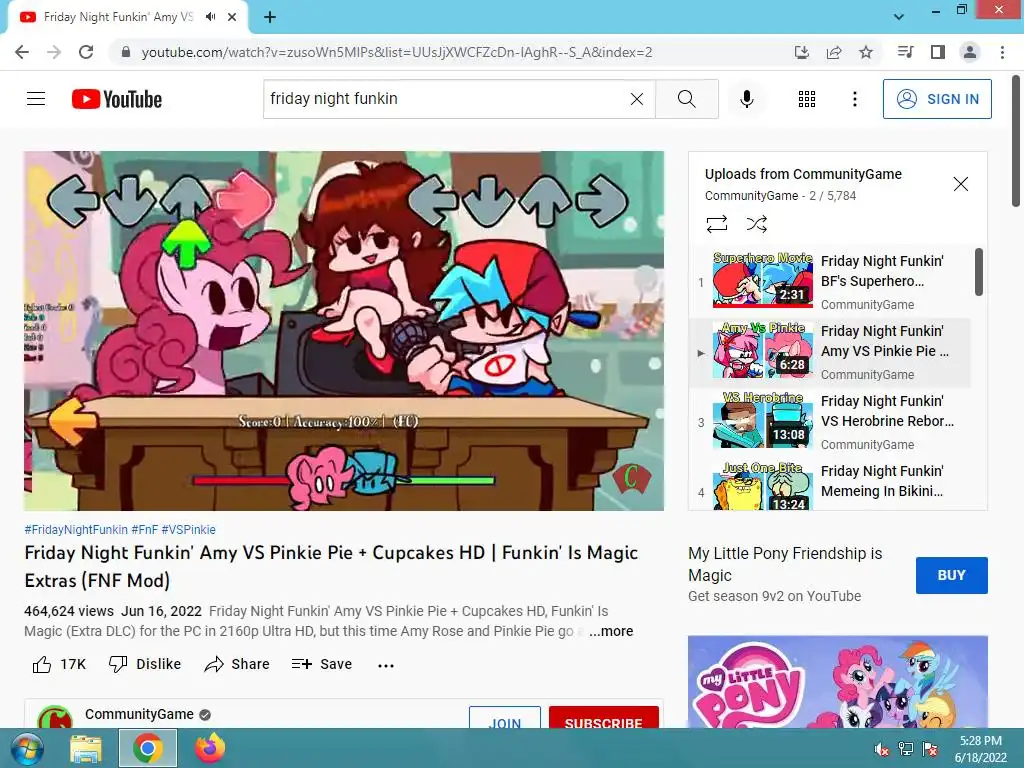Open more actions ellipsis under video
Viewport: 1024px width, 768px height.
tap(386, 665)
